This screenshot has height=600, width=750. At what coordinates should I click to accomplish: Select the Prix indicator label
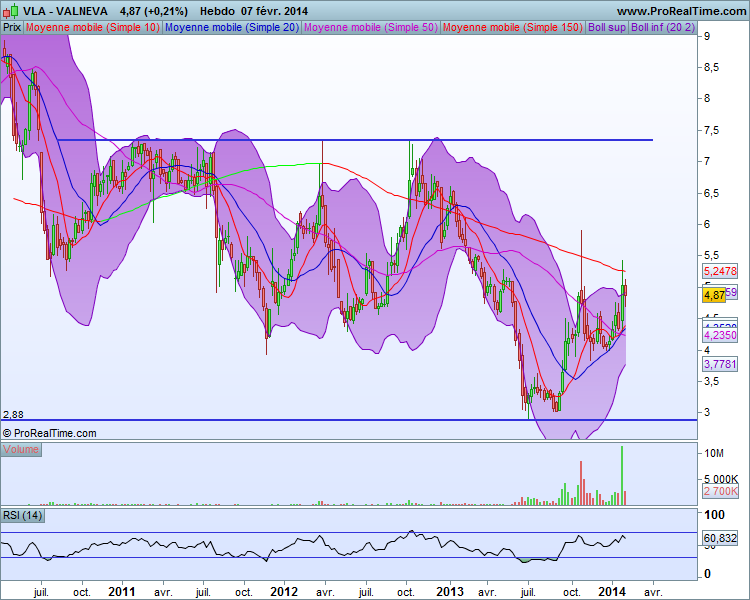pos(12,27)
